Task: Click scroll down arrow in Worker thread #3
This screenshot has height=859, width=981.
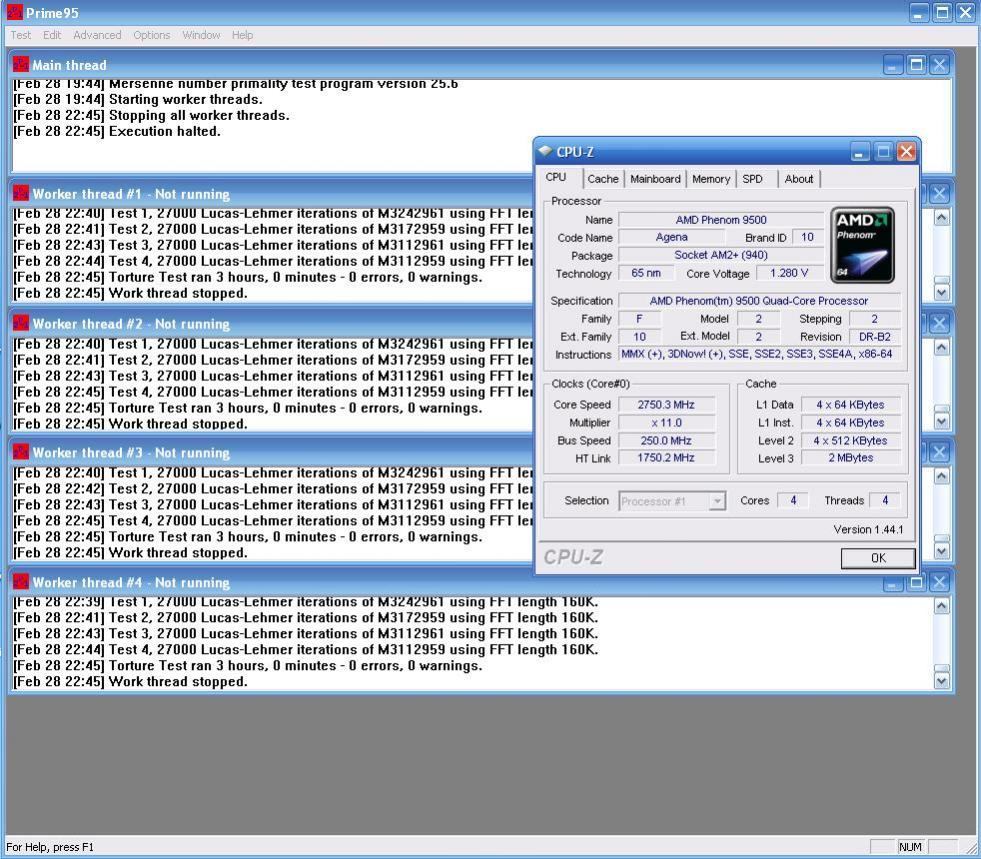Action: coord(942,551)
